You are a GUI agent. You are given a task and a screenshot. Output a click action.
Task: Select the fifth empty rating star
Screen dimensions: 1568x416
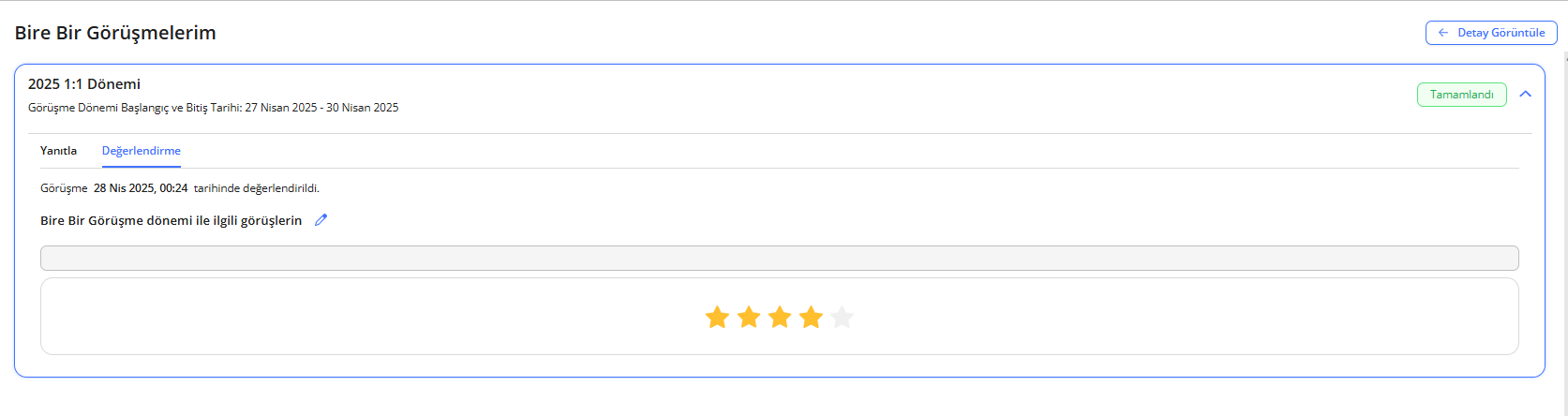click(843, 318)
